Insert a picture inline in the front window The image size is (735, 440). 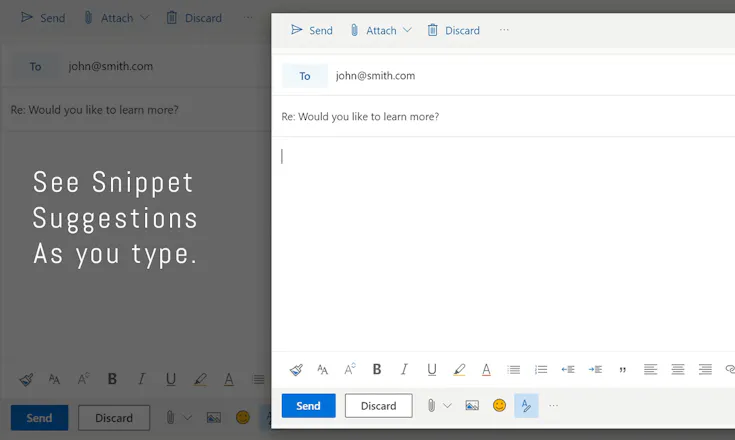coord(472,405)
